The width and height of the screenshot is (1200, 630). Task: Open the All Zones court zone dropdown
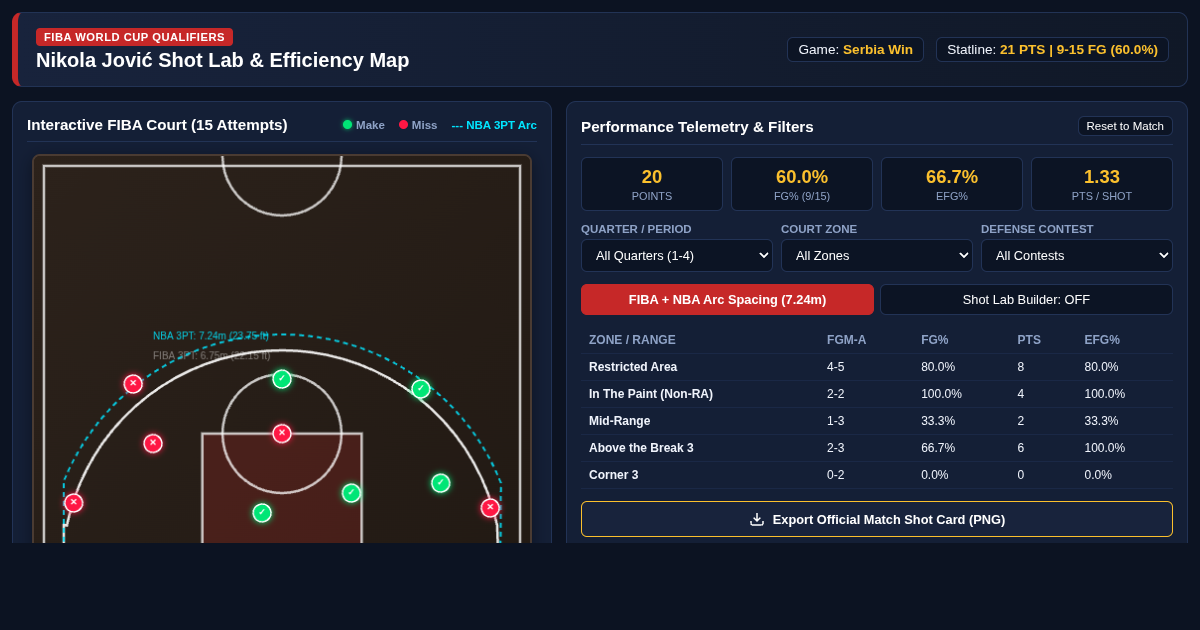pos(877,255)
